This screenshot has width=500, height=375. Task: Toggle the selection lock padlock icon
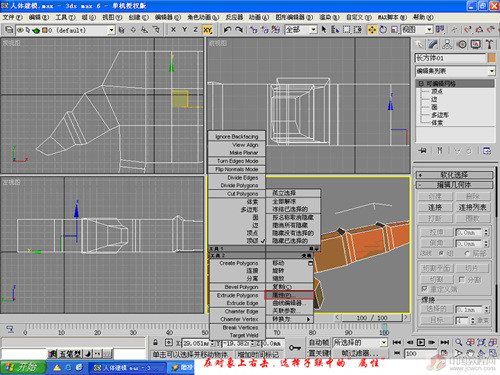[x=156, y=342]
